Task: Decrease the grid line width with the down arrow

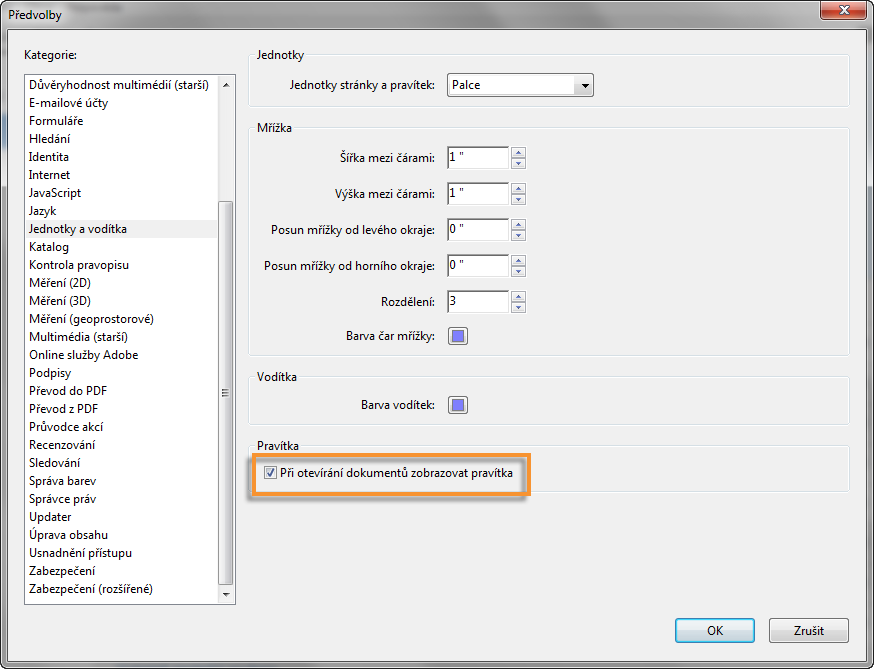Action: (x=518, y=163)
